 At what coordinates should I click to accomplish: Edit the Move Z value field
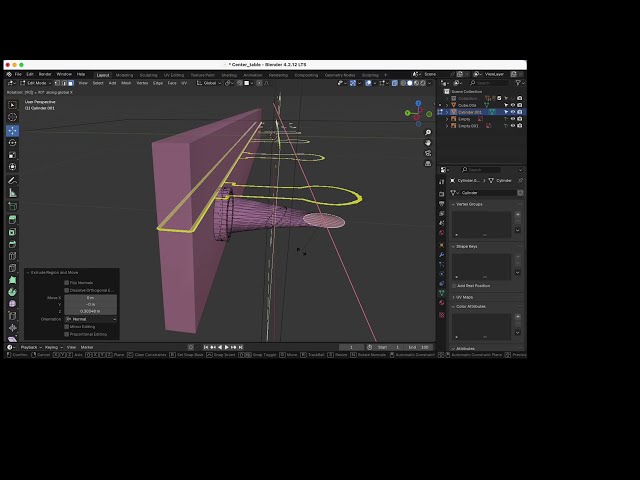(x=91, y=311)
